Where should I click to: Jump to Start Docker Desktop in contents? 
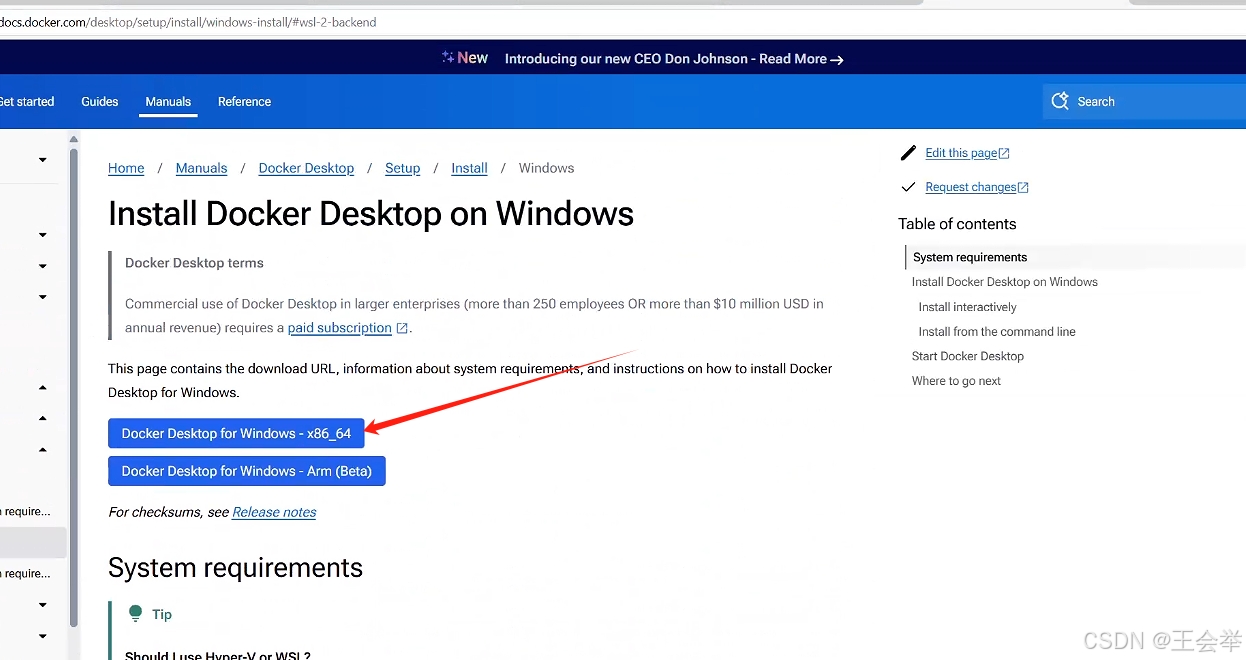pyautogui.click(x=968, y=356)
